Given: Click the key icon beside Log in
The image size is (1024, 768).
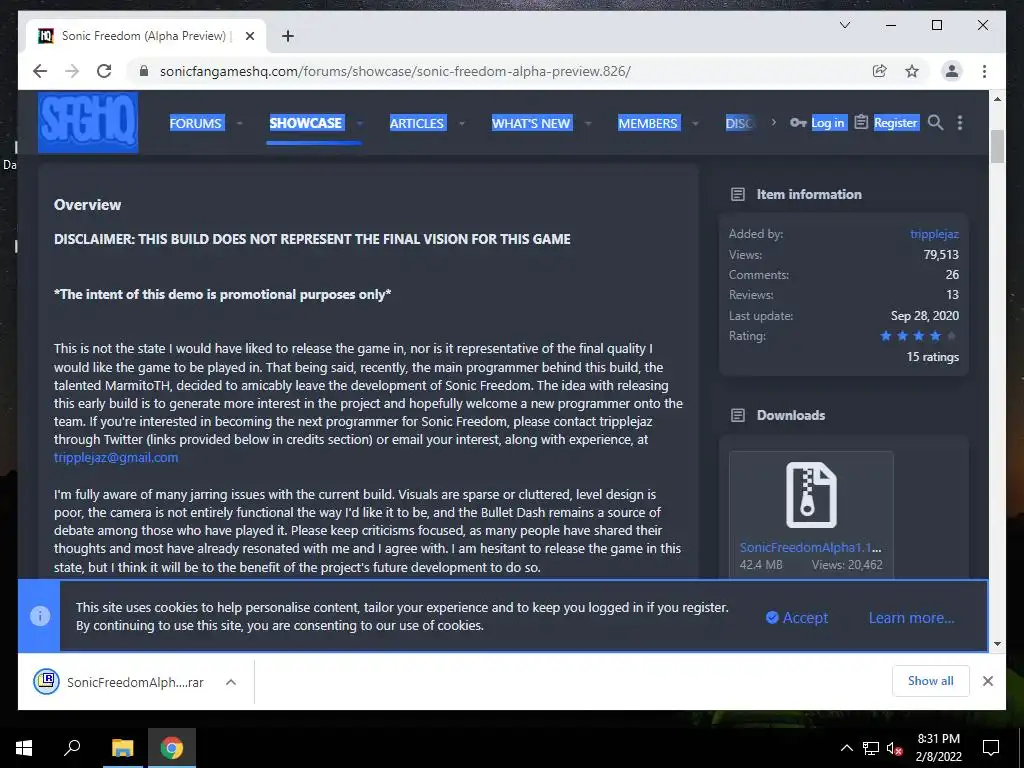Looking at the screenshot, I should coord(797,123).
